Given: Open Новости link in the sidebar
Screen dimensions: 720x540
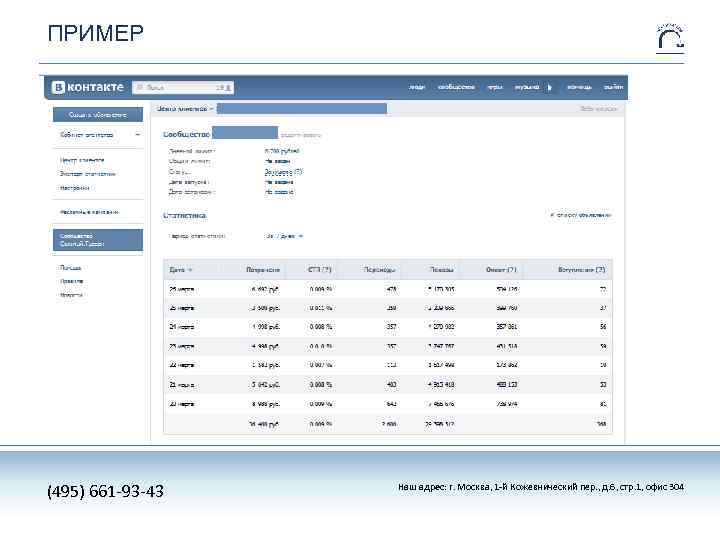Looking at the screenshot, I should 71,295.
